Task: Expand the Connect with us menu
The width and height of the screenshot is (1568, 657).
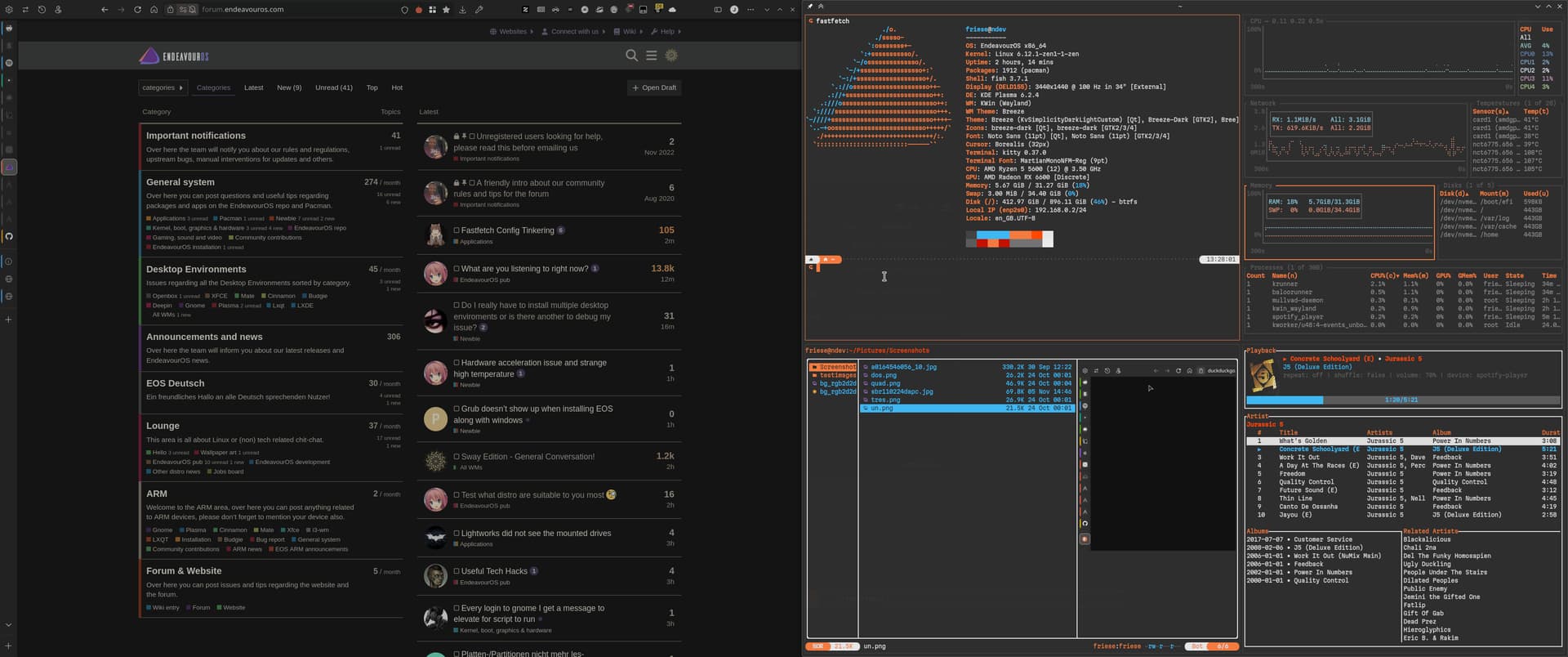Action: click(573, 32)
